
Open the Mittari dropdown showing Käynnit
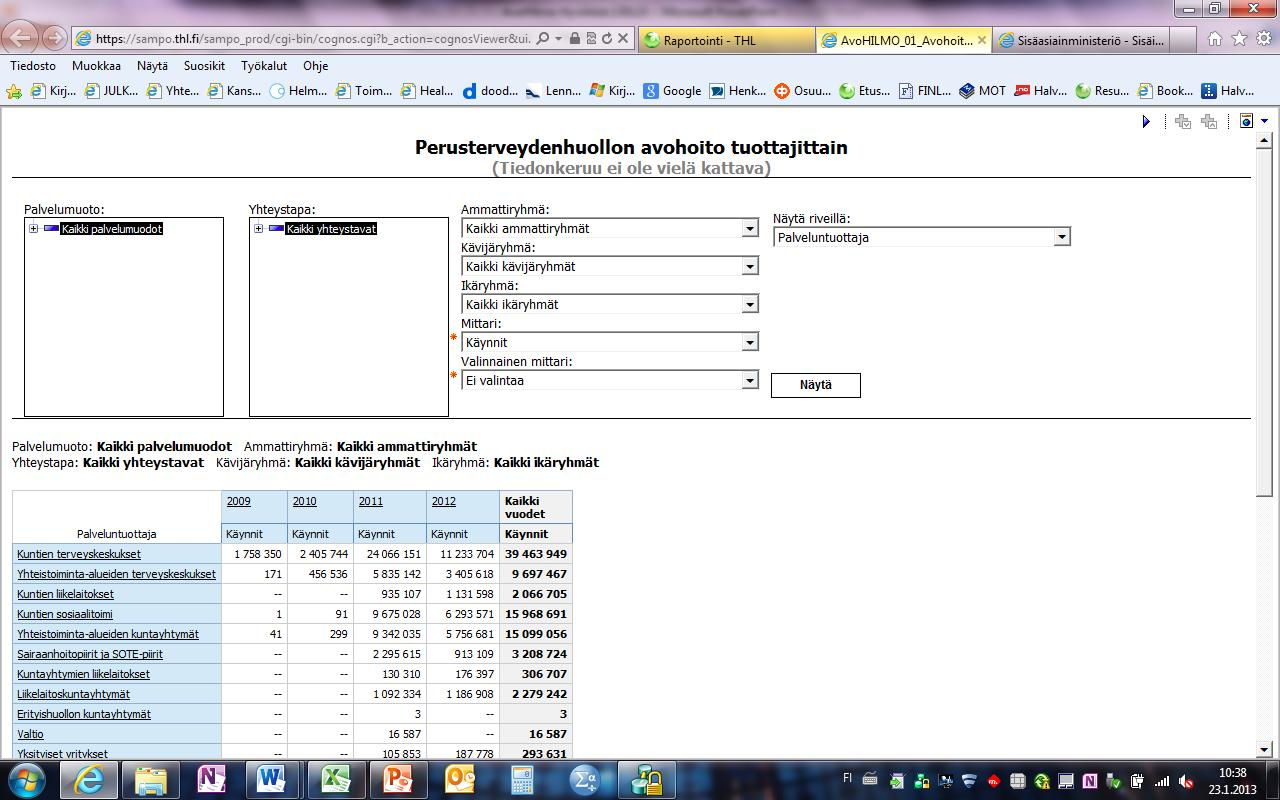point(750,343)
